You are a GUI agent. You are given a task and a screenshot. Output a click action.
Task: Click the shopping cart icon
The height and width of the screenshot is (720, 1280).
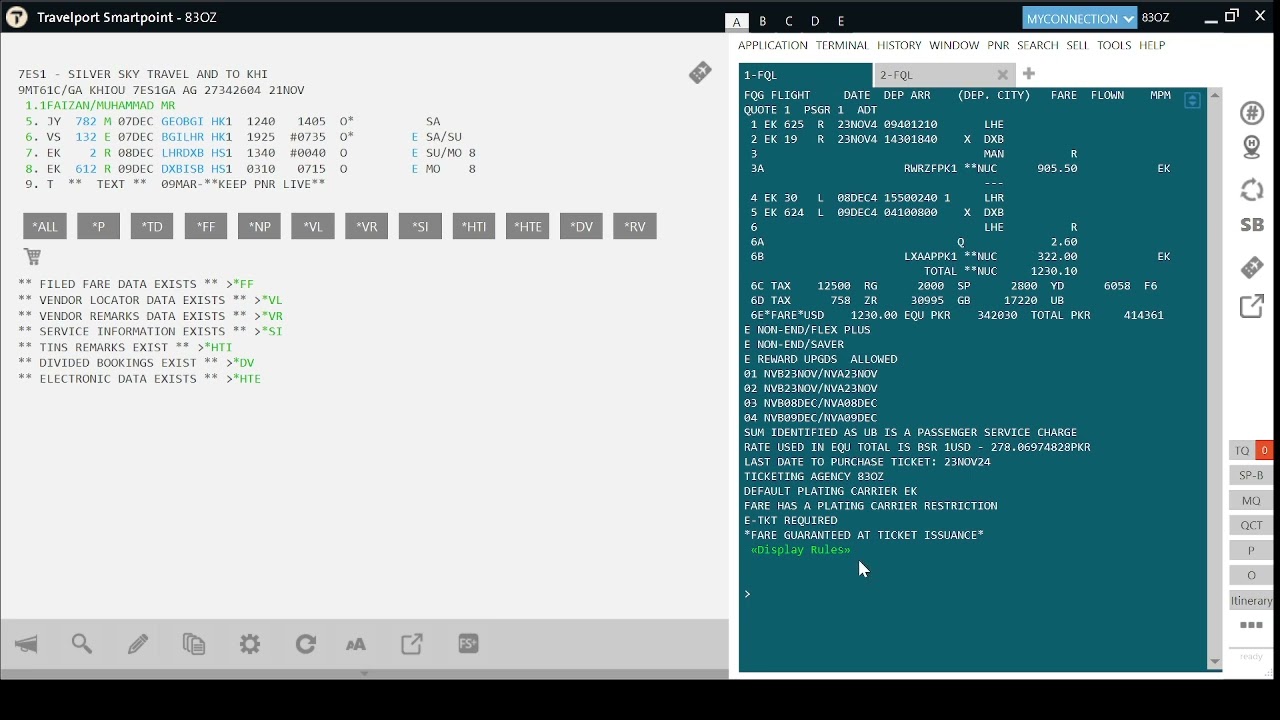point(32,257)
